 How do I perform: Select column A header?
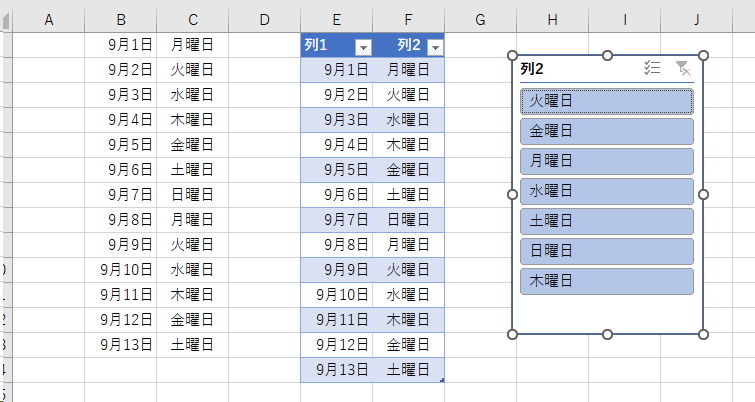(x=48, y=19)
